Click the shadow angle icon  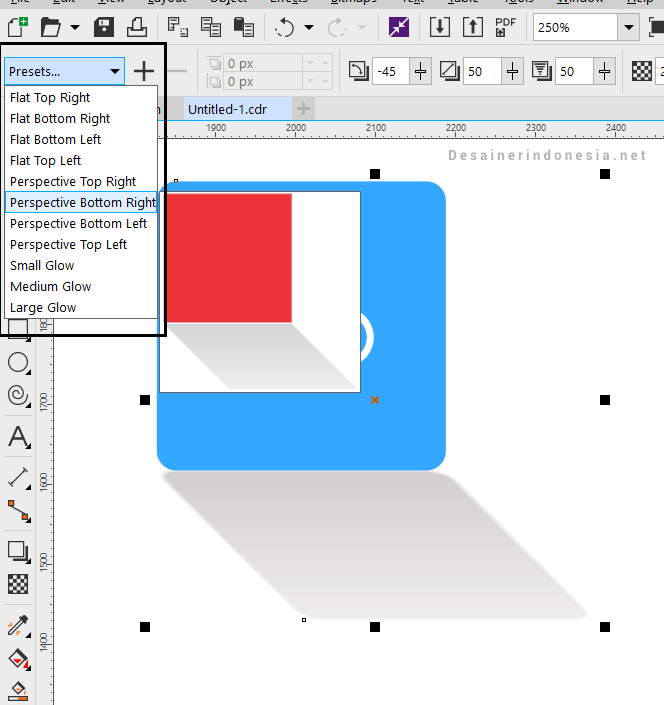pyautogui.click(x=358, y=71)
